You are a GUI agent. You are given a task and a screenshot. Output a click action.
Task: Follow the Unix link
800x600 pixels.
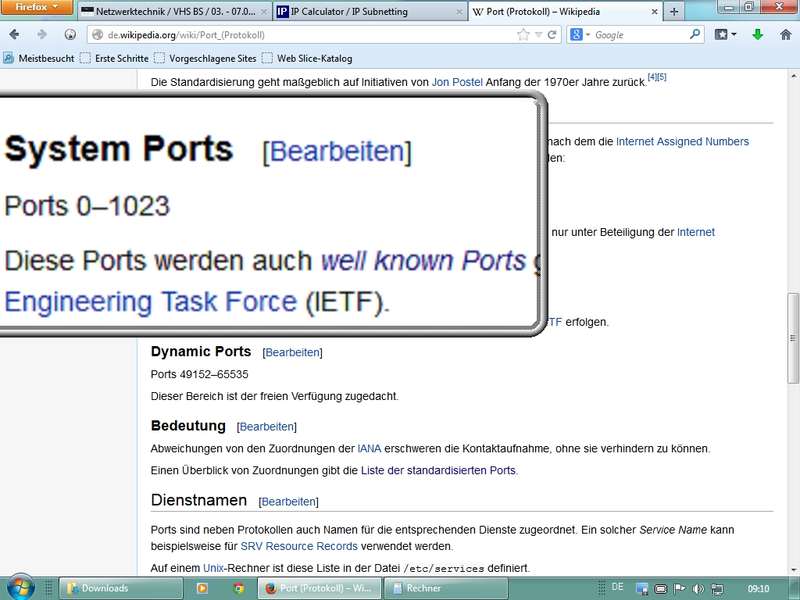pos(213,568)
